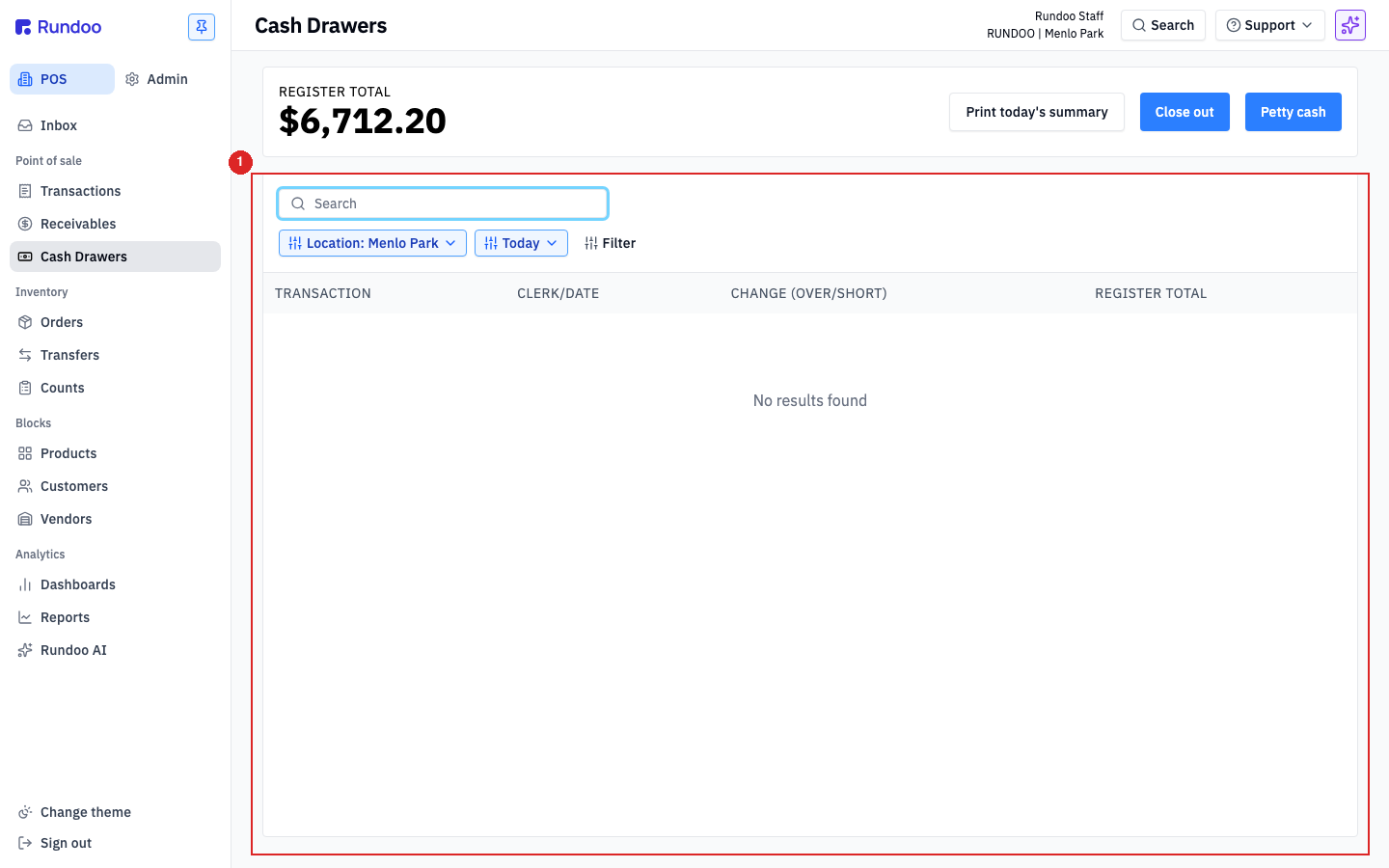Click the Receivables dollar icon
The height and width of the screenshot is (868, 1389).
click(x=25, y=224)
